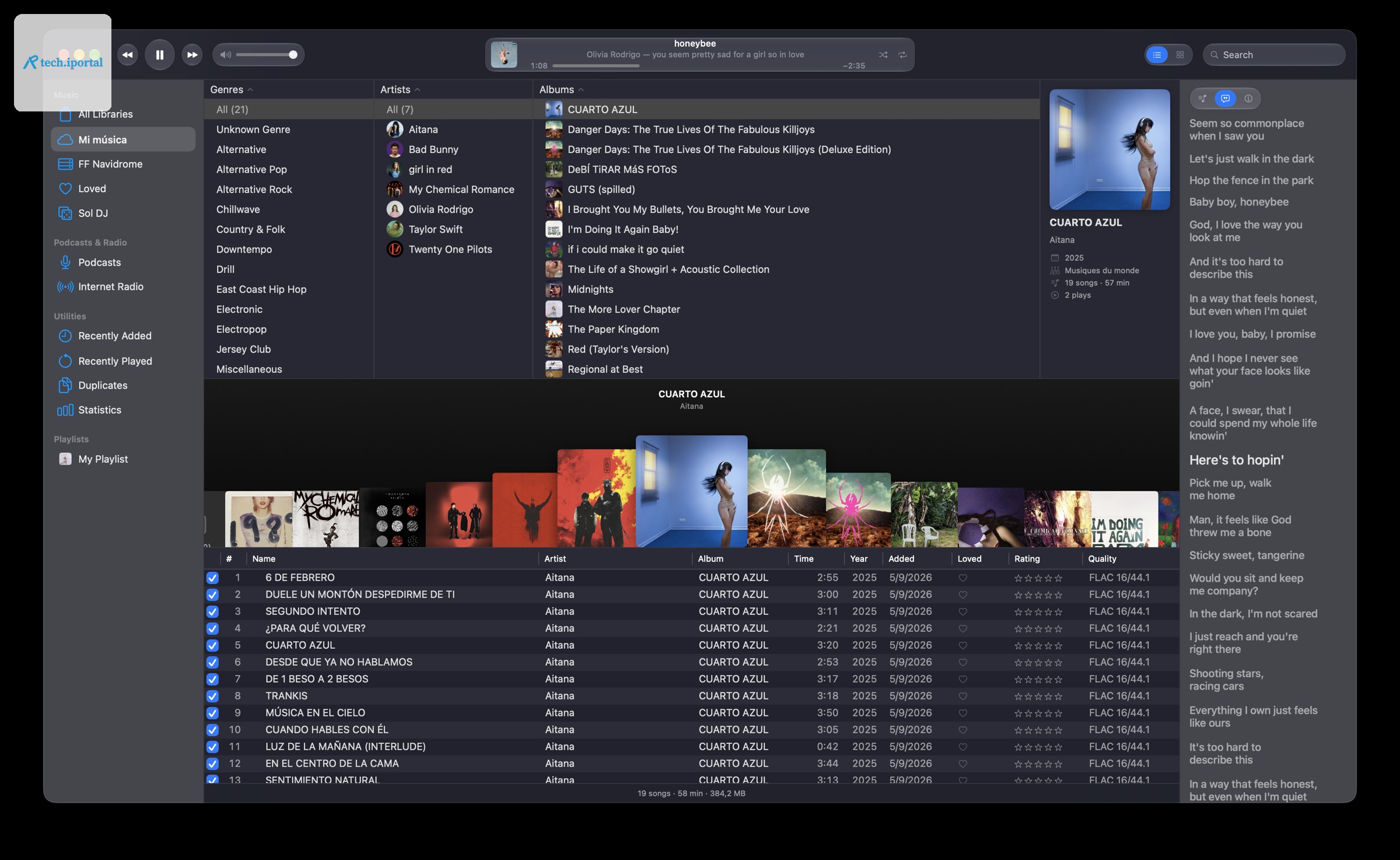Uncheck the SEGUNDO INTENTO checkbox
This screenshot has width=1400, height=860.
(x=212, y=611)
